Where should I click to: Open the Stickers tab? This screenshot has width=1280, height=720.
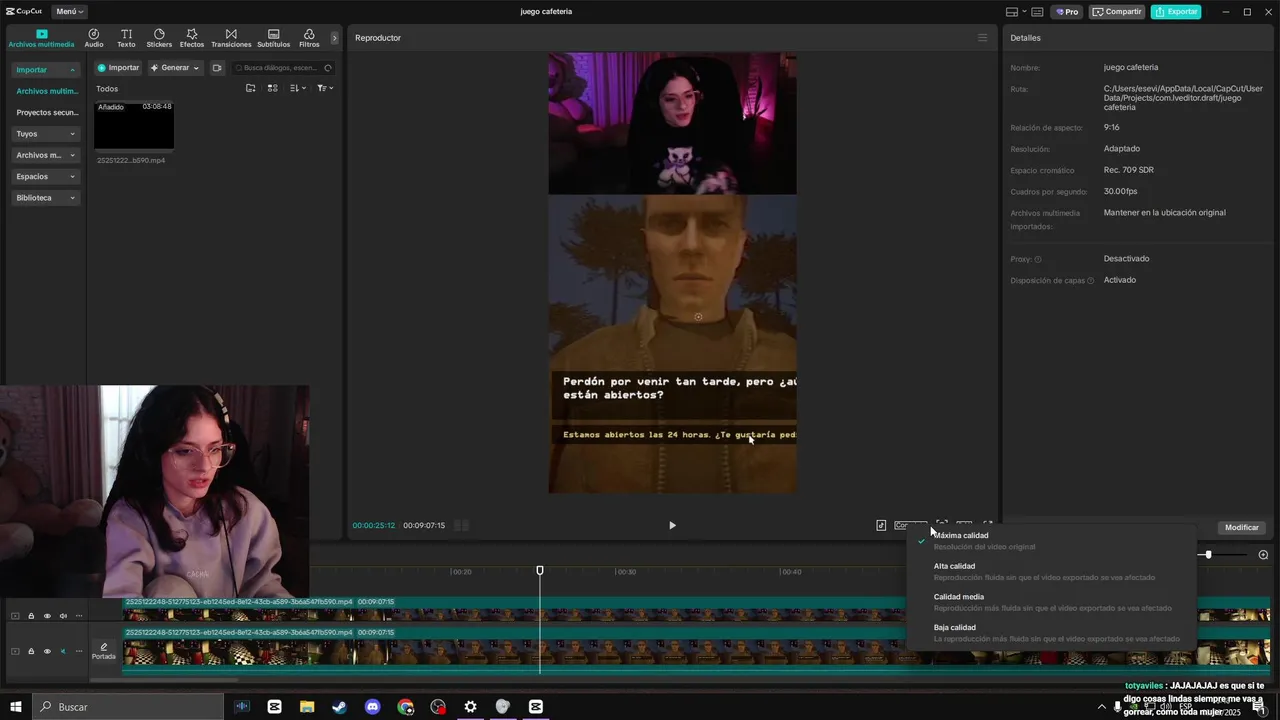click(159, 38)
